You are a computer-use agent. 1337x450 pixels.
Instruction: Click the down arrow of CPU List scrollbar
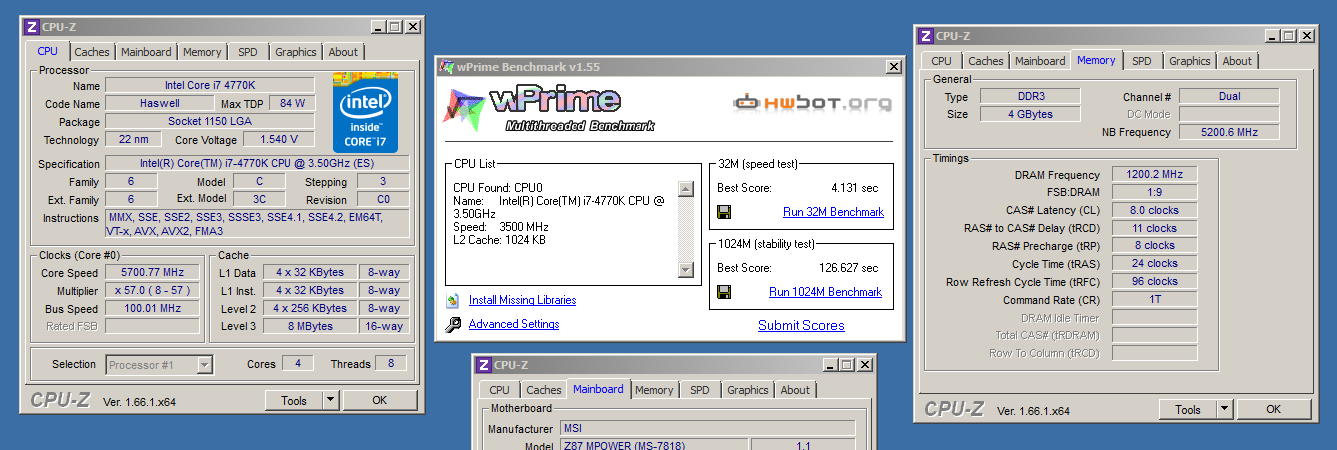click(685, 269)
